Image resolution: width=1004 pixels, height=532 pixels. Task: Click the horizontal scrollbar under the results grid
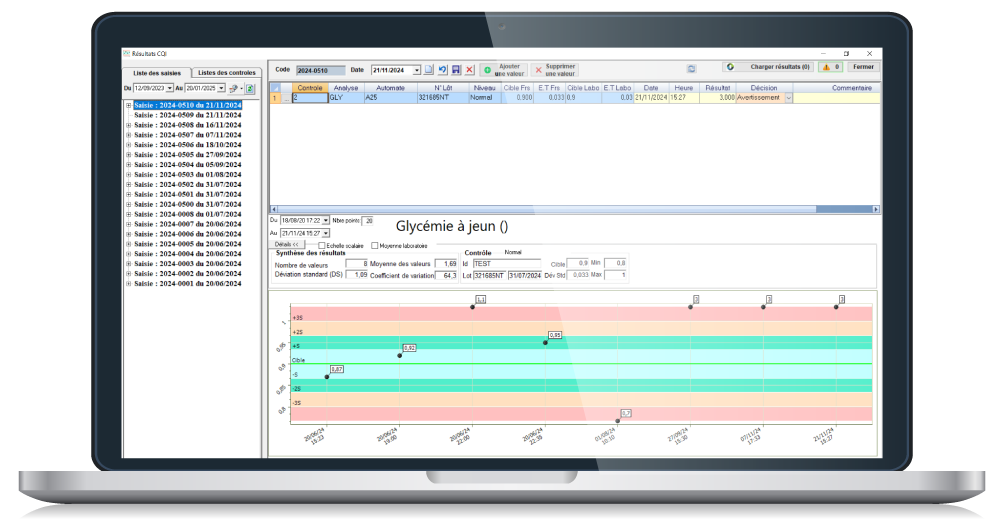pyautogui.click(x=575, y=209)
